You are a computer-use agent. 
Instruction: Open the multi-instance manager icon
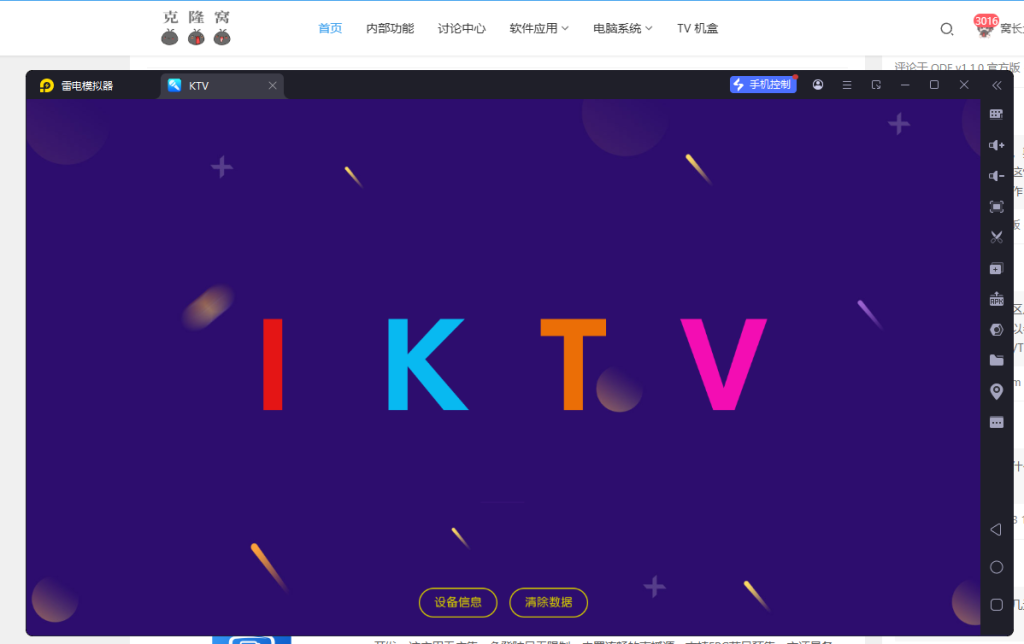(x=996, y=268)
